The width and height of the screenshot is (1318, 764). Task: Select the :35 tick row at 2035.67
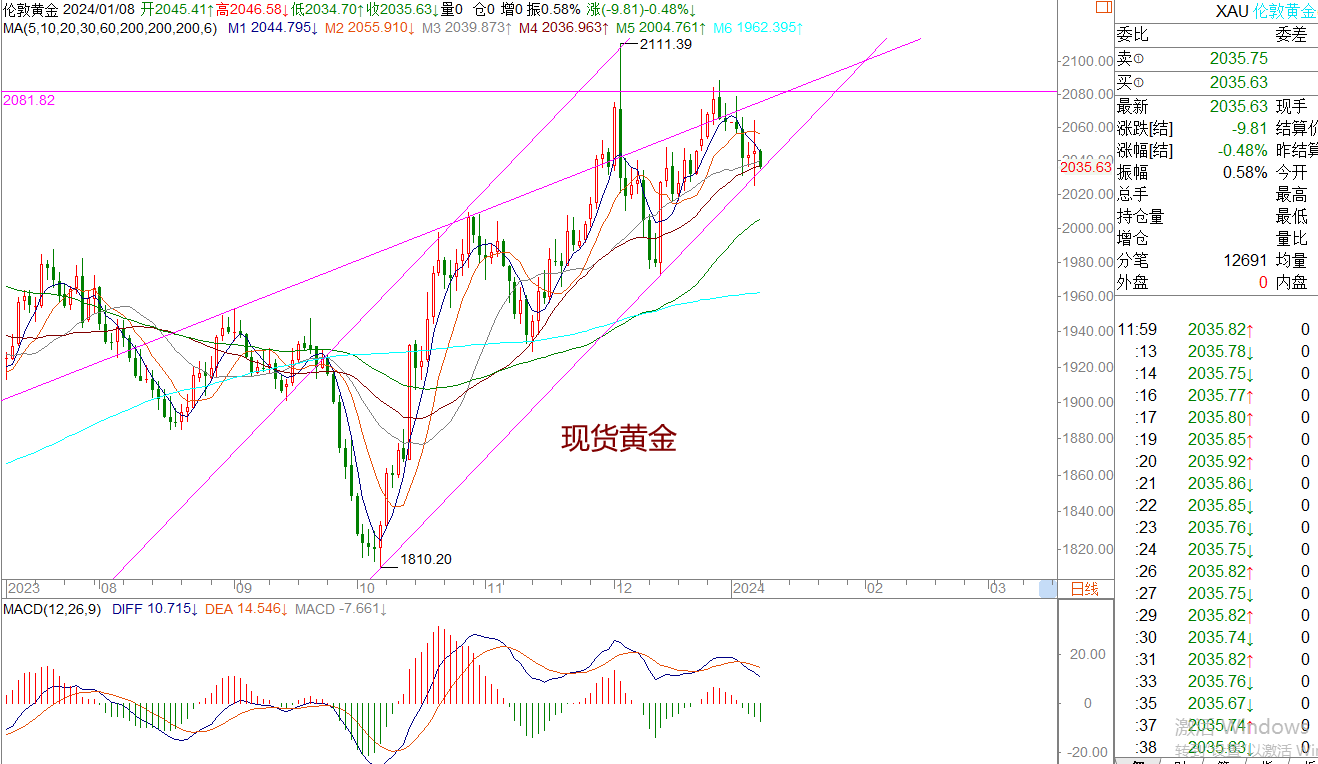[x=1215, y=703]
